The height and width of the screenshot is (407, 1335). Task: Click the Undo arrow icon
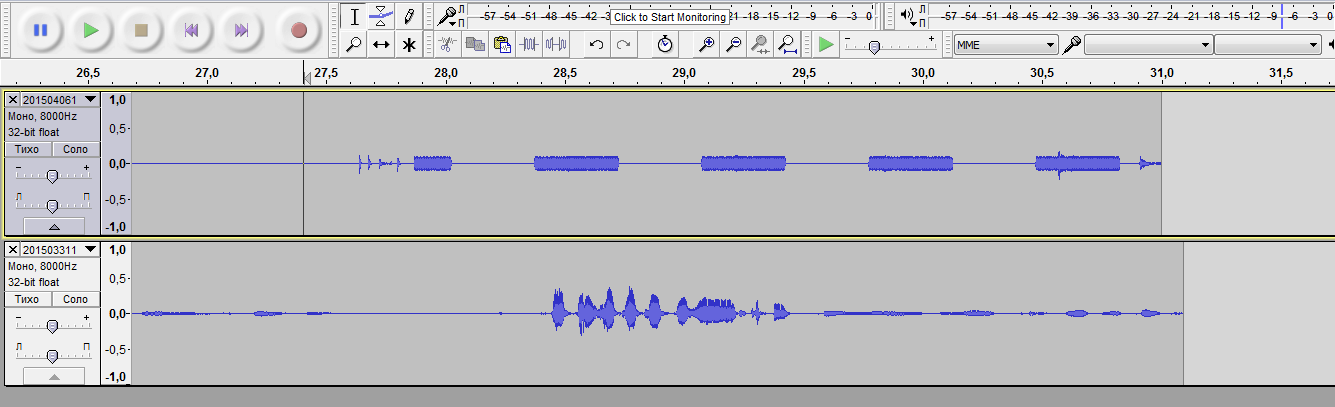coord(596,44)
